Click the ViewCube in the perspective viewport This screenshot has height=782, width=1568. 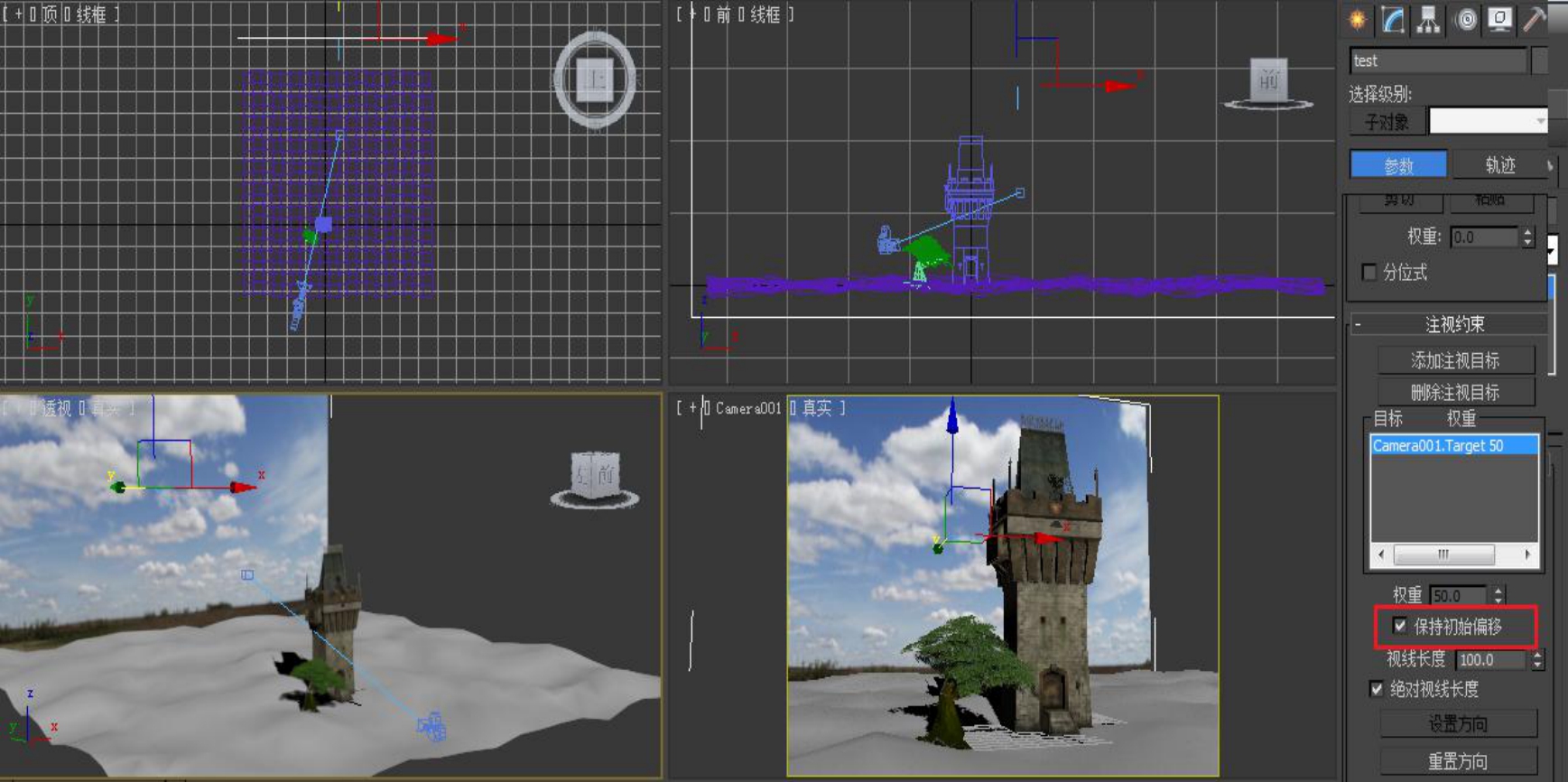coord(595,475)
